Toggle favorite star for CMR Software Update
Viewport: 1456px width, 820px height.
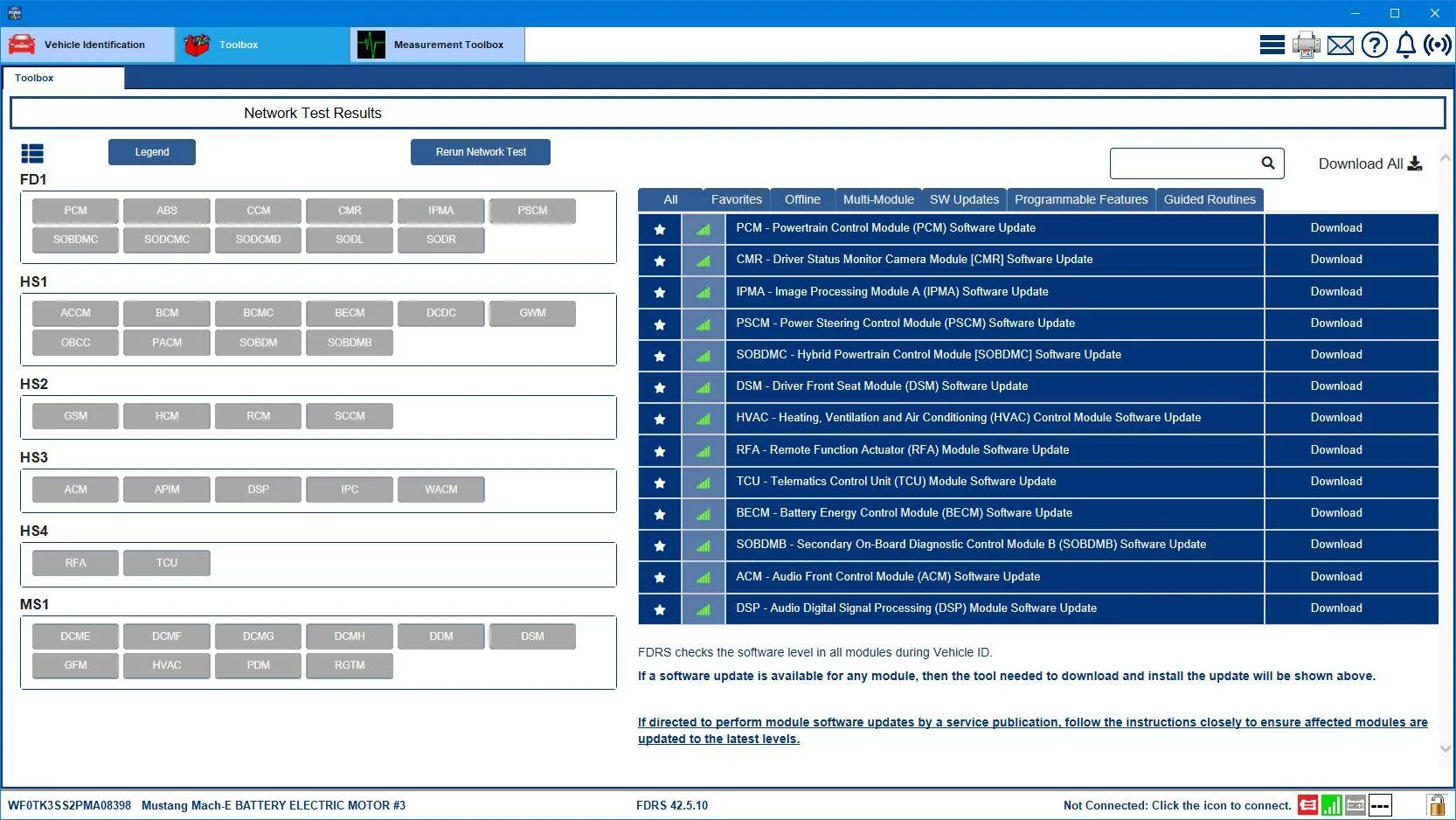click(660, 261)
